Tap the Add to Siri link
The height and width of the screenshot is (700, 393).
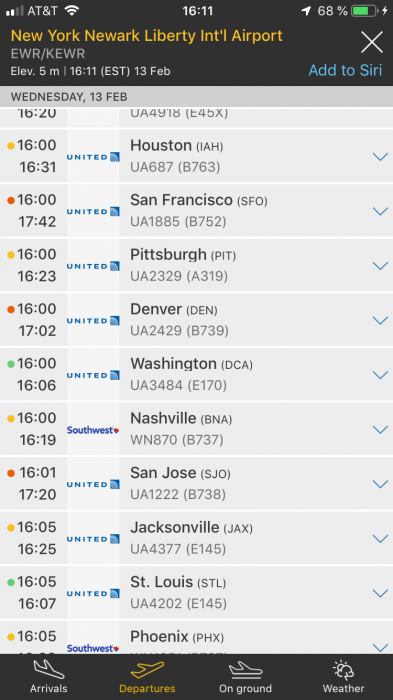click(x=345, y=70)
